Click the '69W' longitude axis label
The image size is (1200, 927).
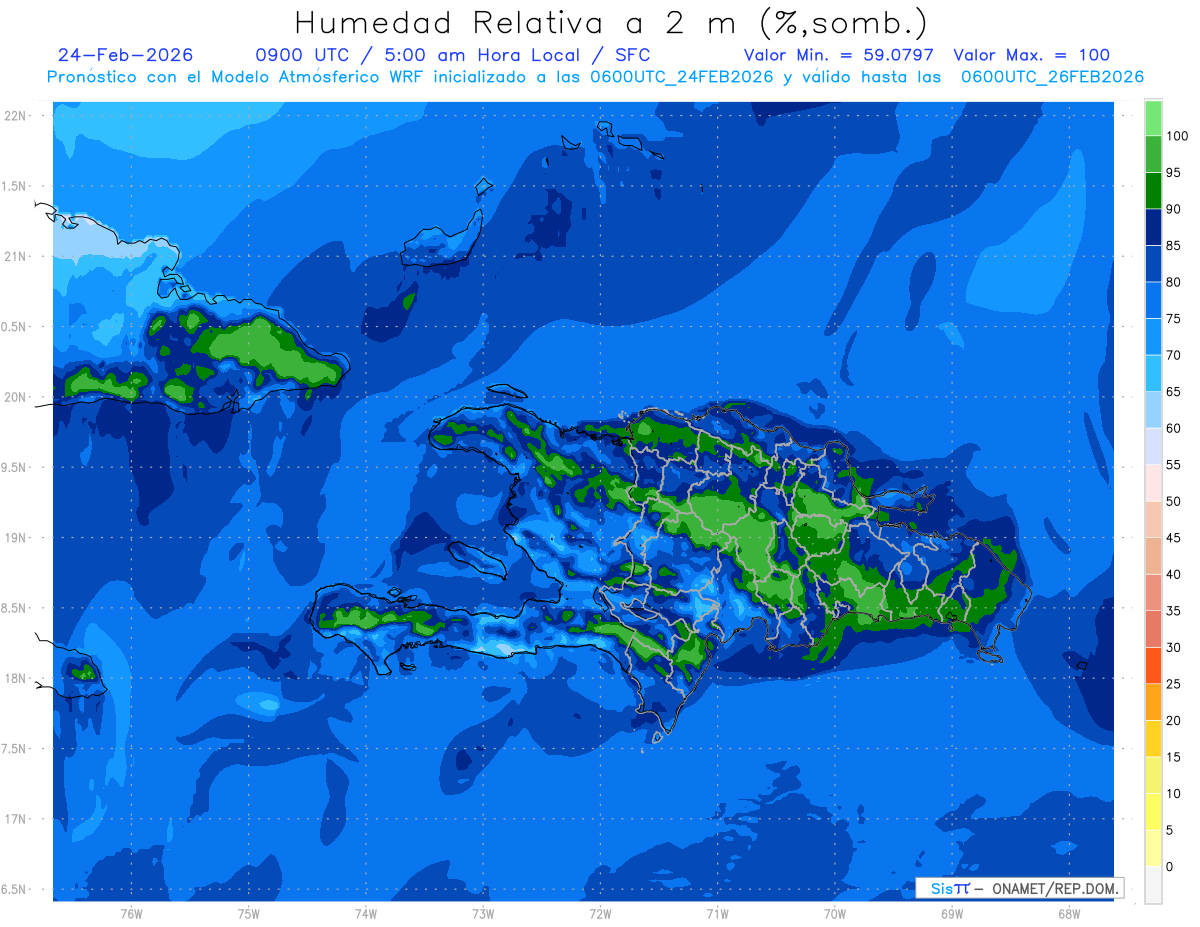pos(952,914)
